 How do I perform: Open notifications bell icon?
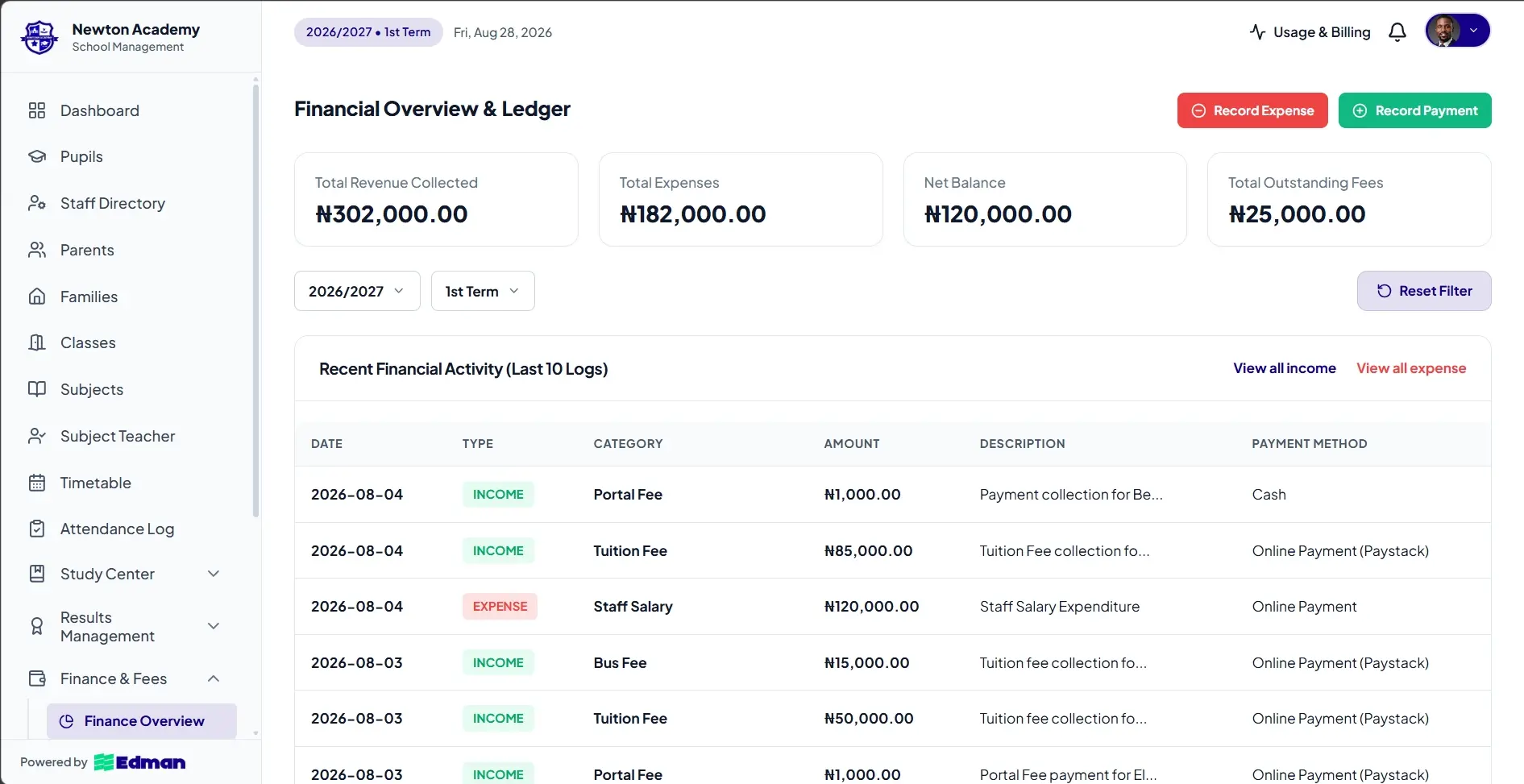tap(1397, 32)
